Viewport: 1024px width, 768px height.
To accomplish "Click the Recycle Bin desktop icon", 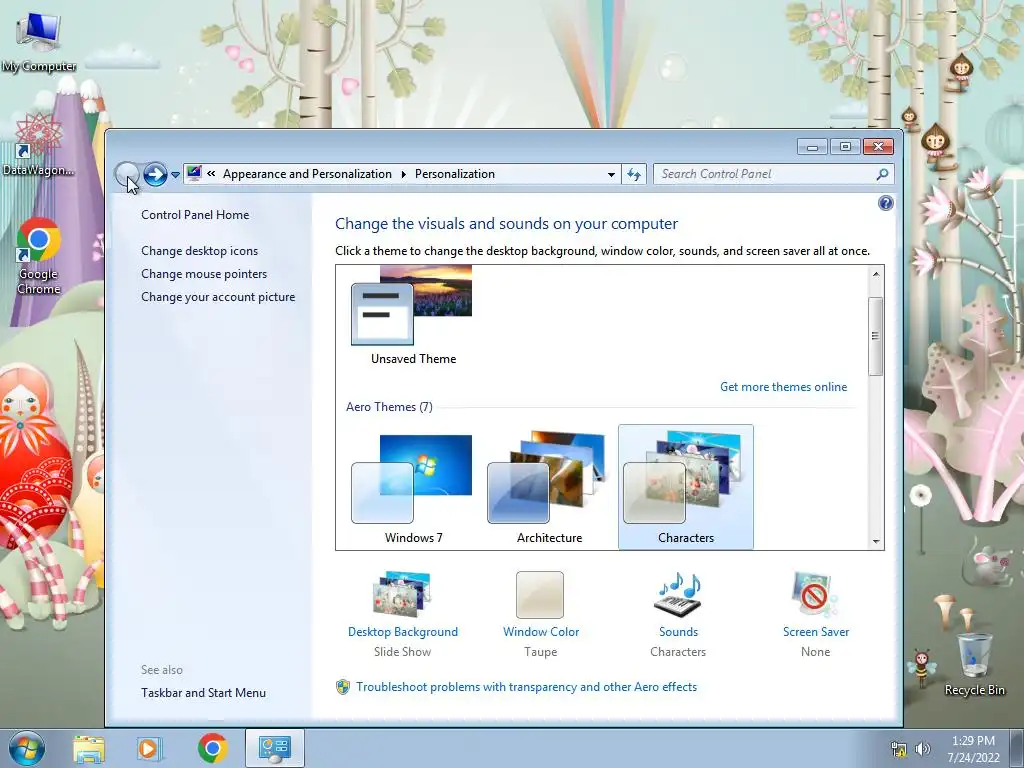I will [x=974, y=664].
